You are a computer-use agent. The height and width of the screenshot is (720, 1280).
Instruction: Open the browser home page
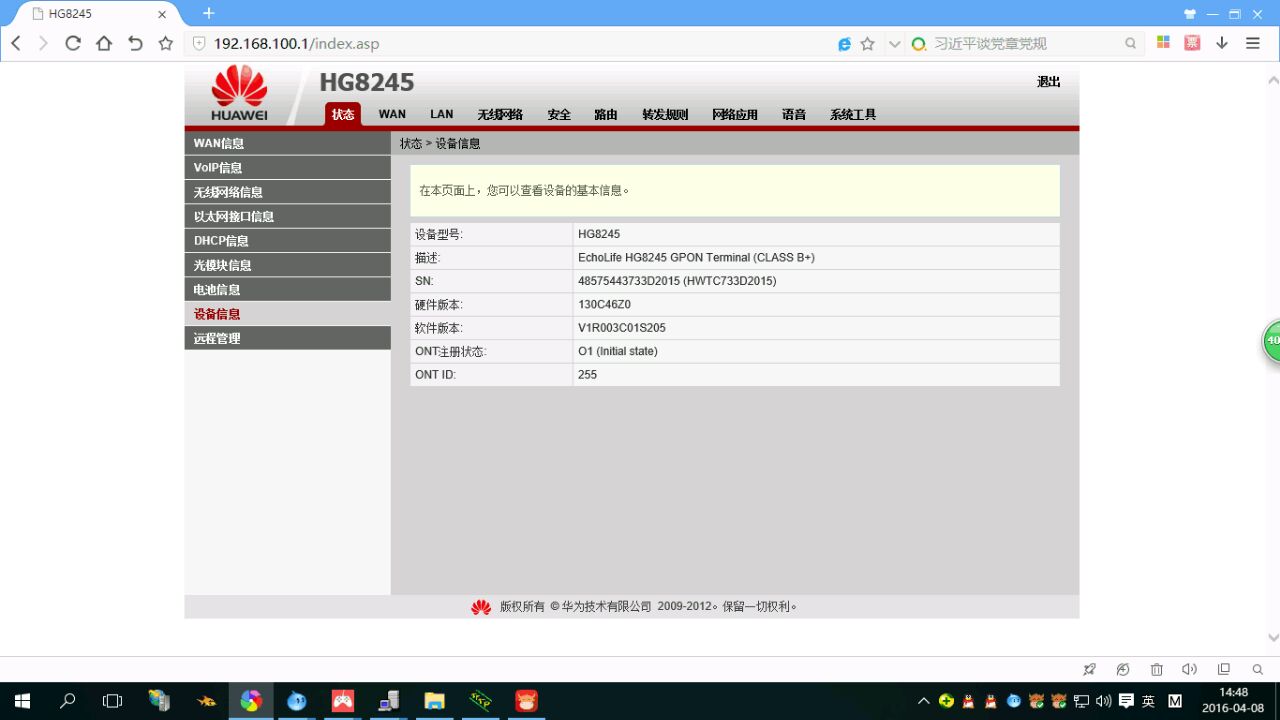coord(104,43)
